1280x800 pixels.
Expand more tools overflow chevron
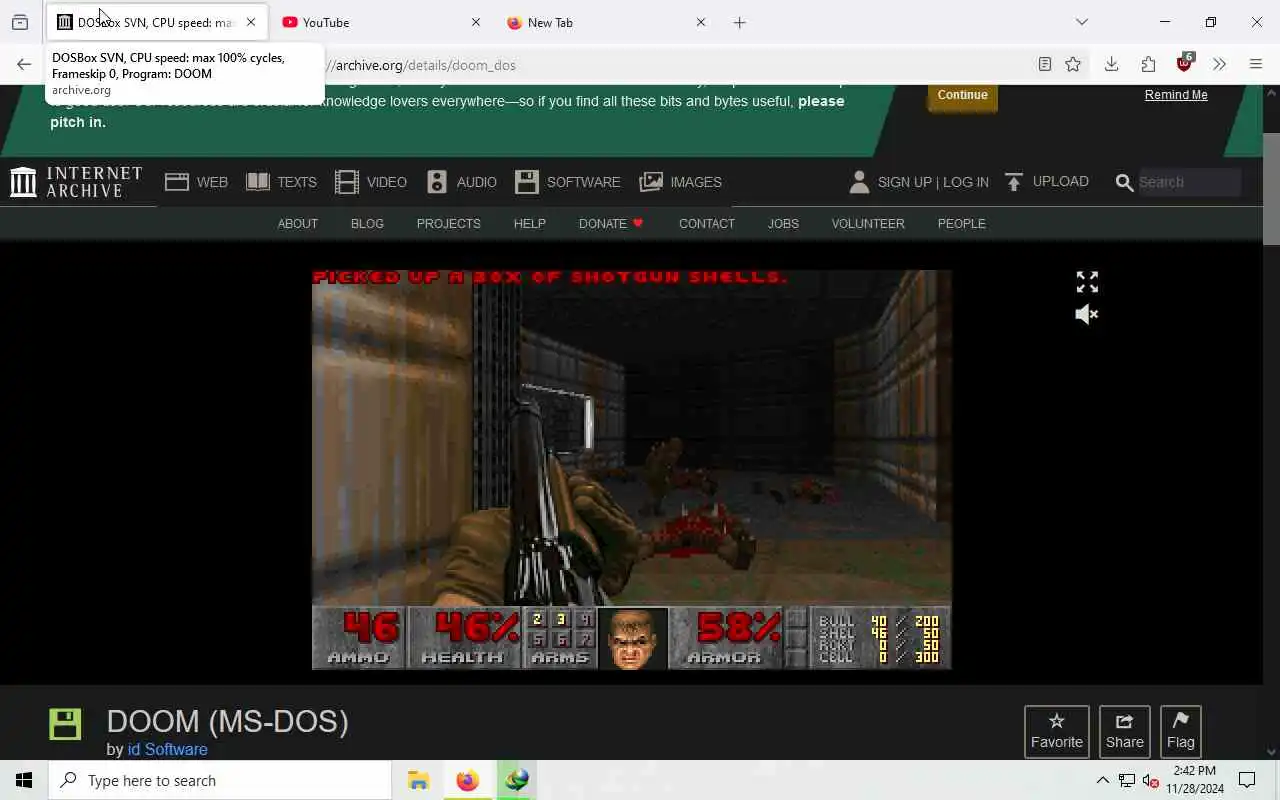tap(1219, 65)
